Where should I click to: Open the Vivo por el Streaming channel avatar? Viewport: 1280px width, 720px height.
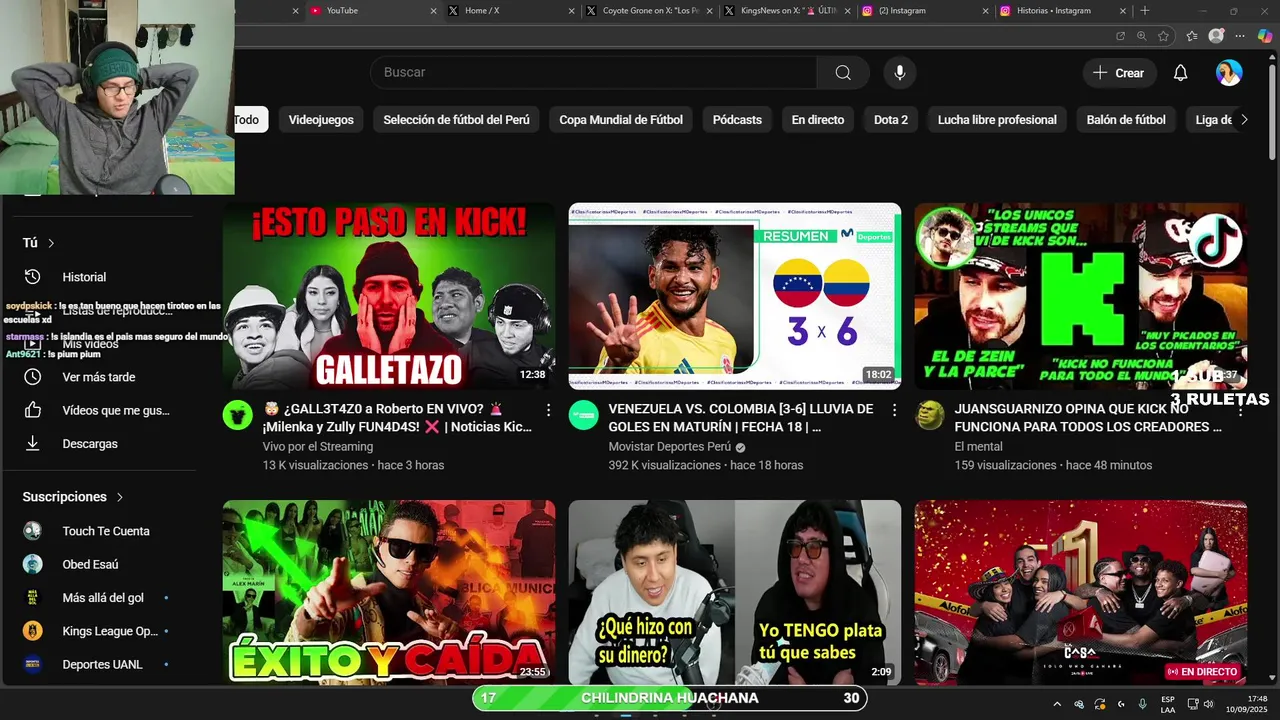[x=238, y=415]
